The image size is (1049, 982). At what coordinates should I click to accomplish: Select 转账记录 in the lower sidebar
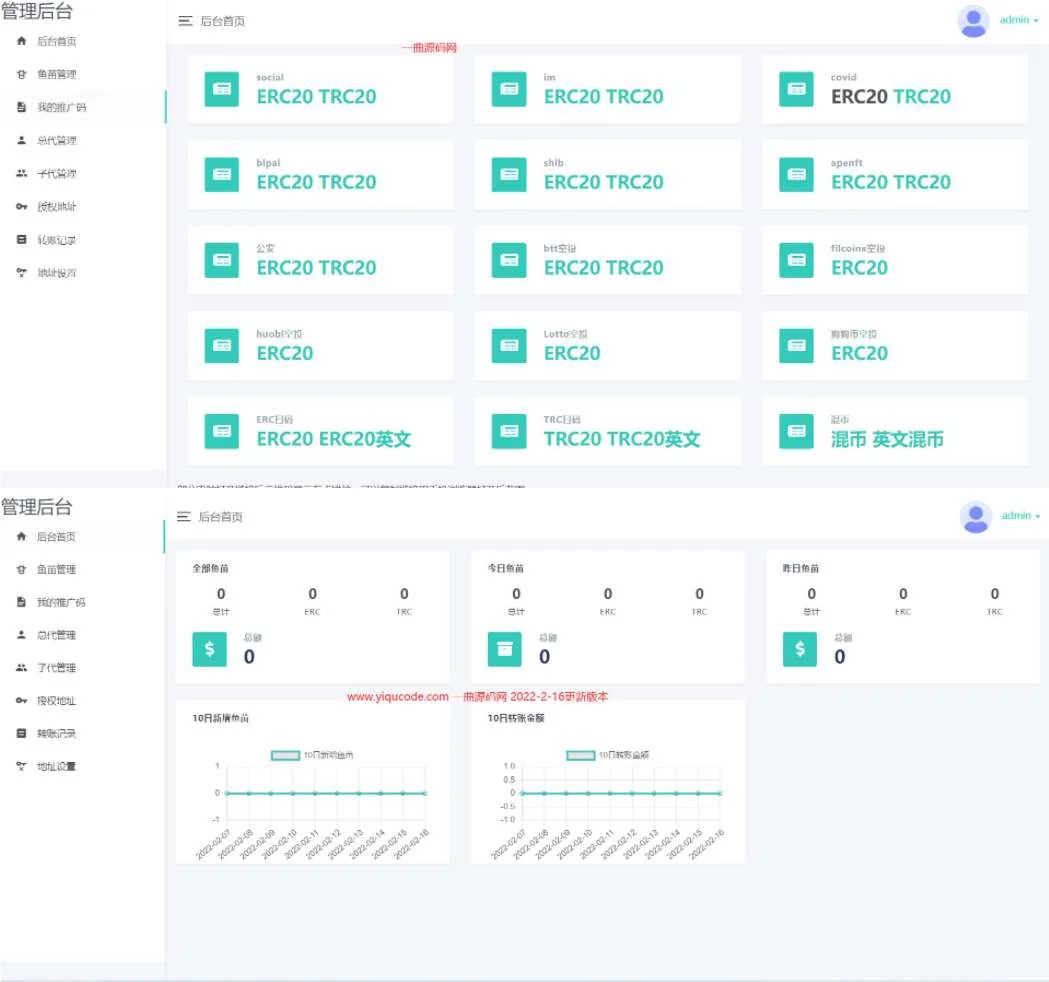pyautogui.click(x=56, y=734)
